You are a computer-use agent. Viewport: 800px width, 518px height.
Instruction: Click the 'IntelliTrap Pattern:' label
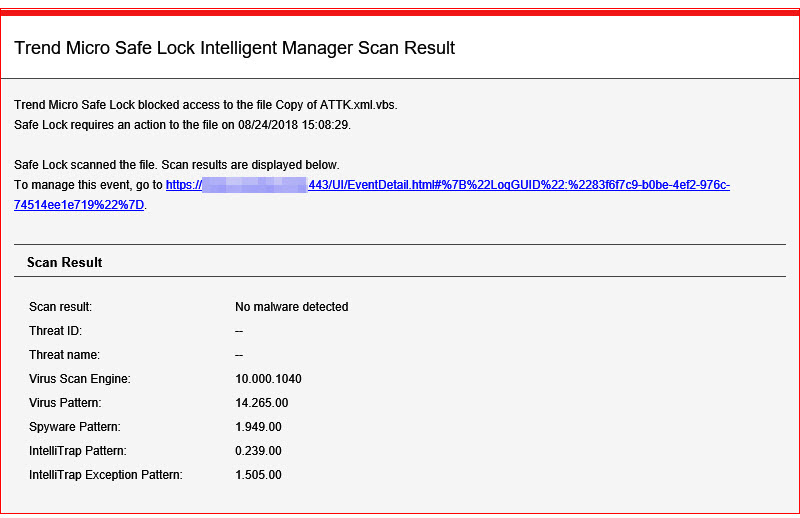coord(77,451)
